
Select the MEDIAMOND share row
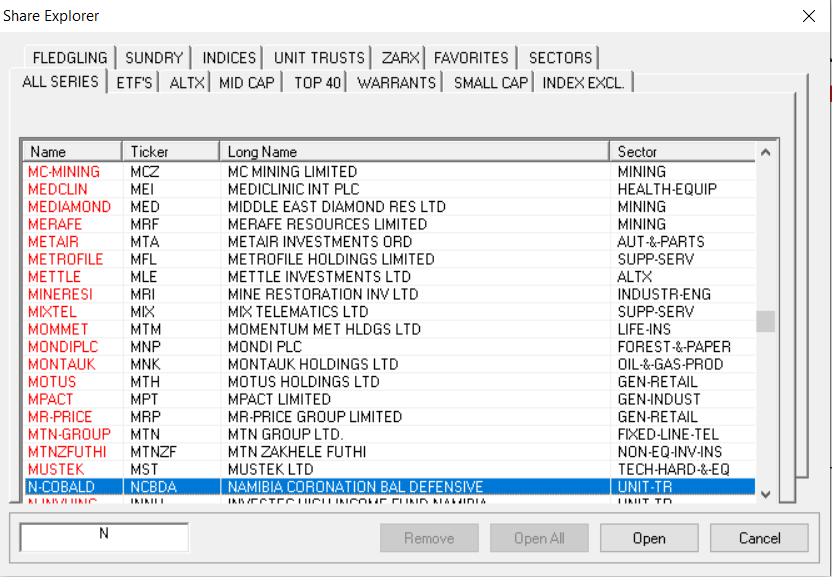(x=390, y=206)
